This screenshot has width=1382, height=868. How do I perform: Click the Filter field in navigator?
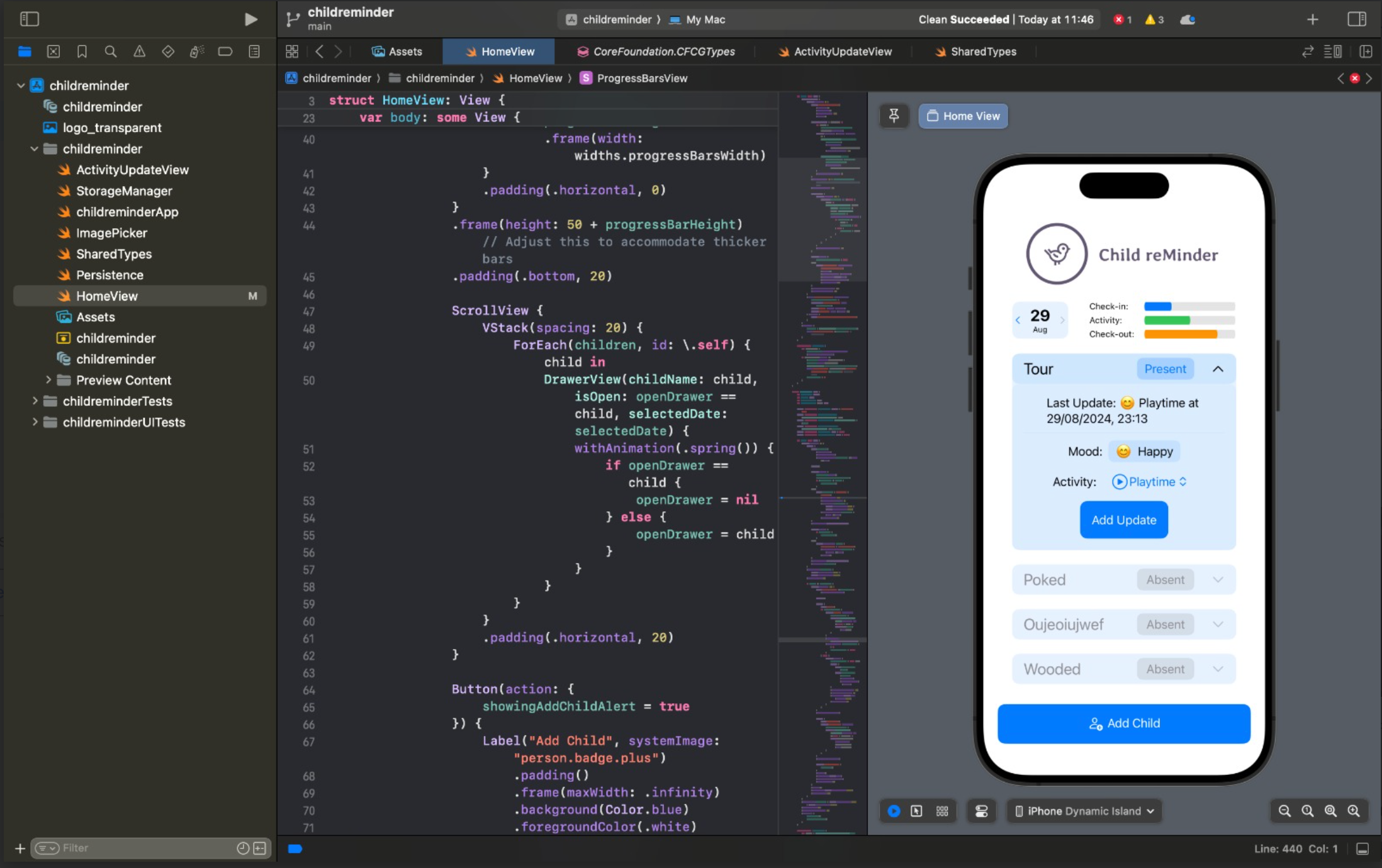coord(145,848)
